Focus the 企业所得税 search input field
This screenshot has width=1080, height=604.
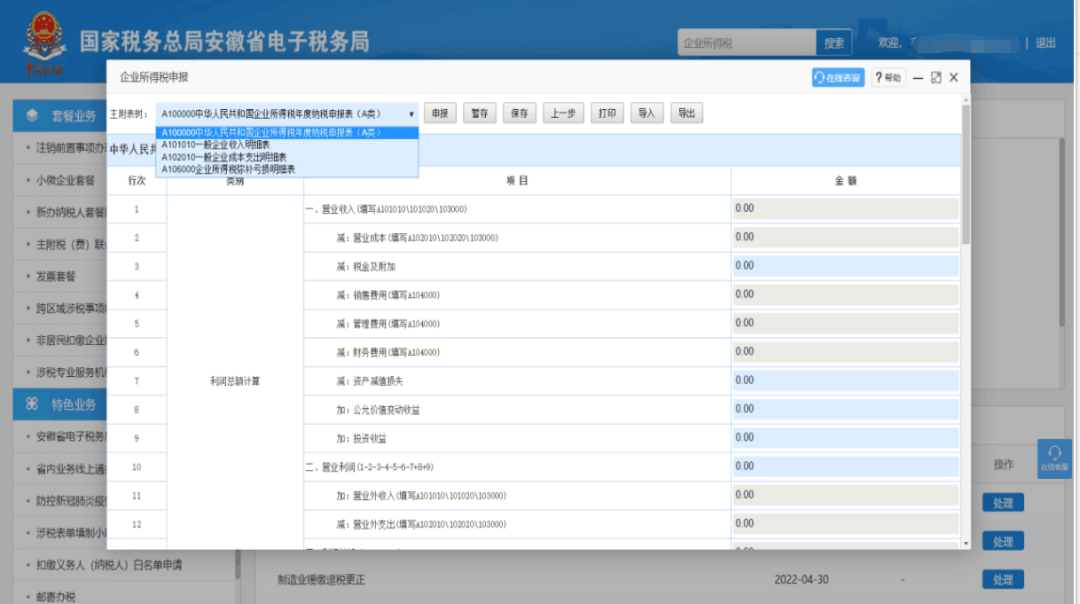pos(747,43)
